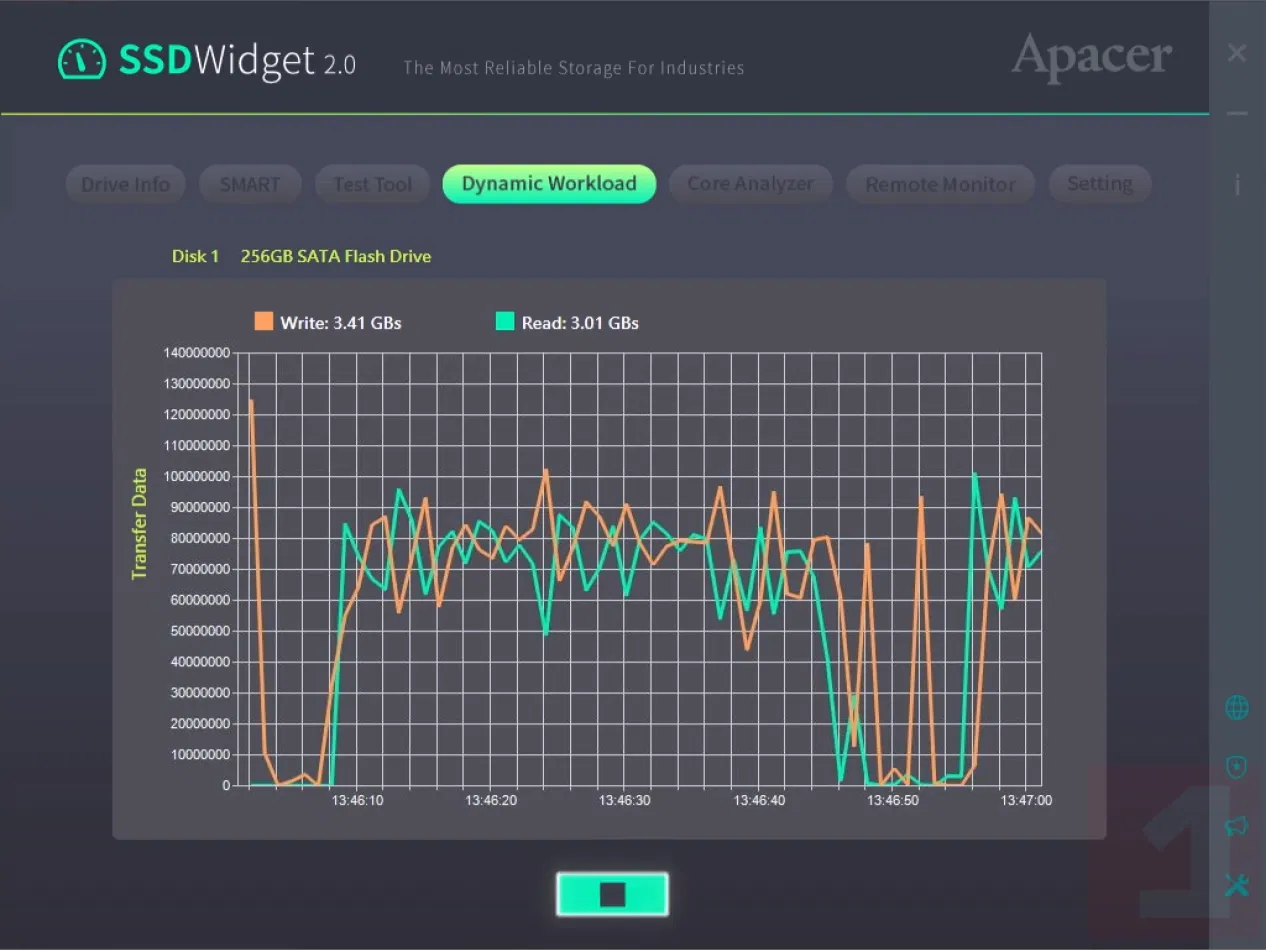Minimize the SSDWidget window
The width and height of the screenshot is (1266, 950).
[1237, 113]
